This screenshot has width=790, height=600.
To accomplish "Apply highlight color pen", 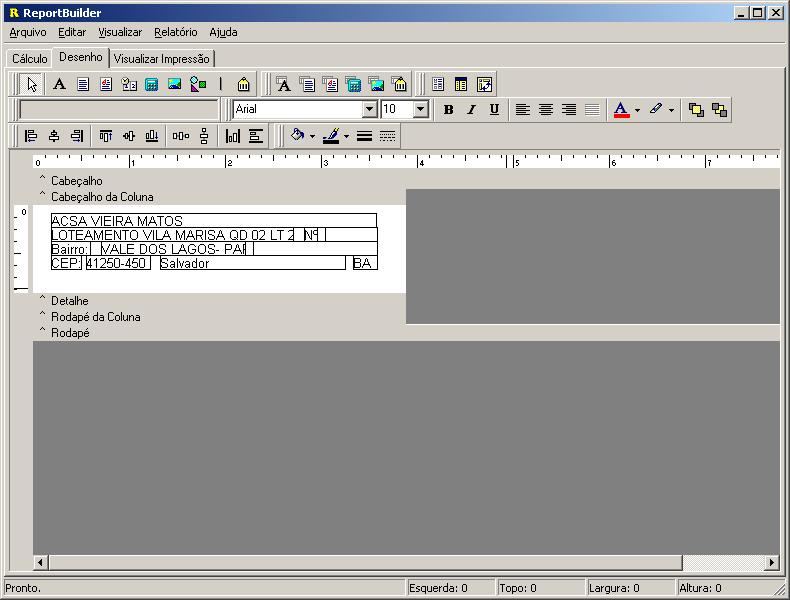I will click(655, 110).
